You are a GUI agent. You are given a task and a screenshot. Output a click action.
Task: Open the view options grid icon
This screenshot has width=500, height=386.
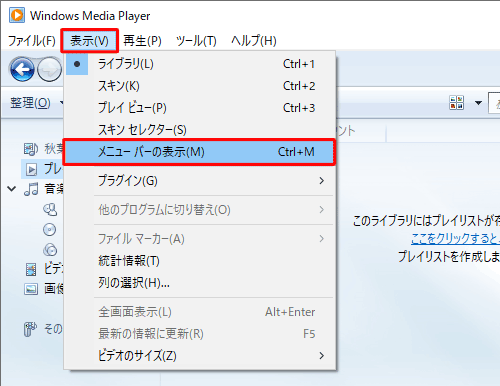pyautogui.click(x=456, y=103)
